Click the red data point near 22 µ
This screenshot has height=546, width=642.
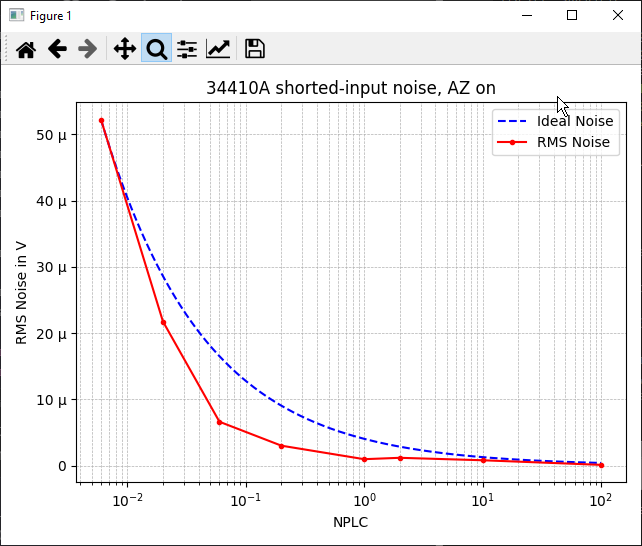tap(163, 323)
